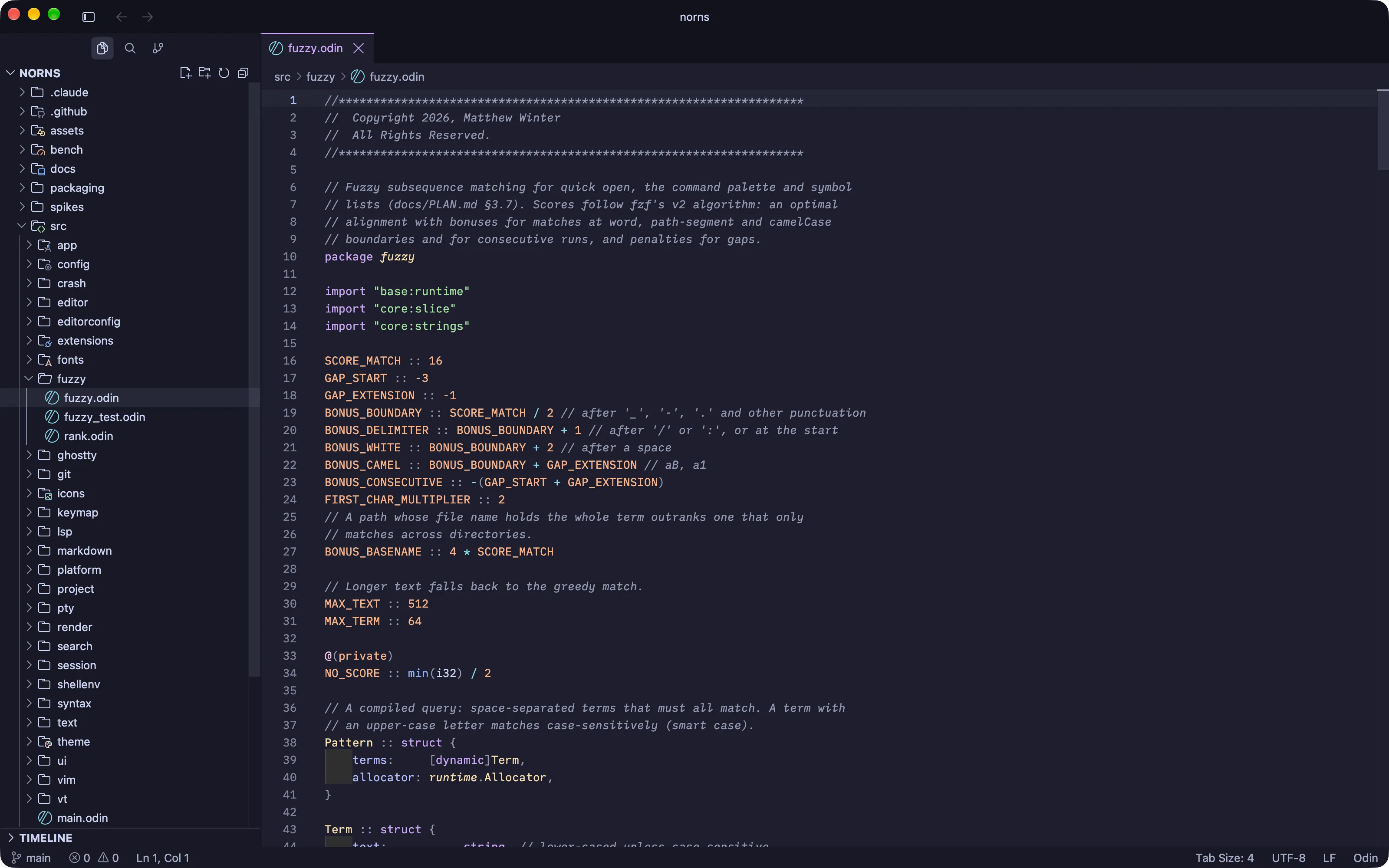Click the 'MAX_TEXT :: 512' line
This screenshot has width=1389, height=868.
pos(376,604)
